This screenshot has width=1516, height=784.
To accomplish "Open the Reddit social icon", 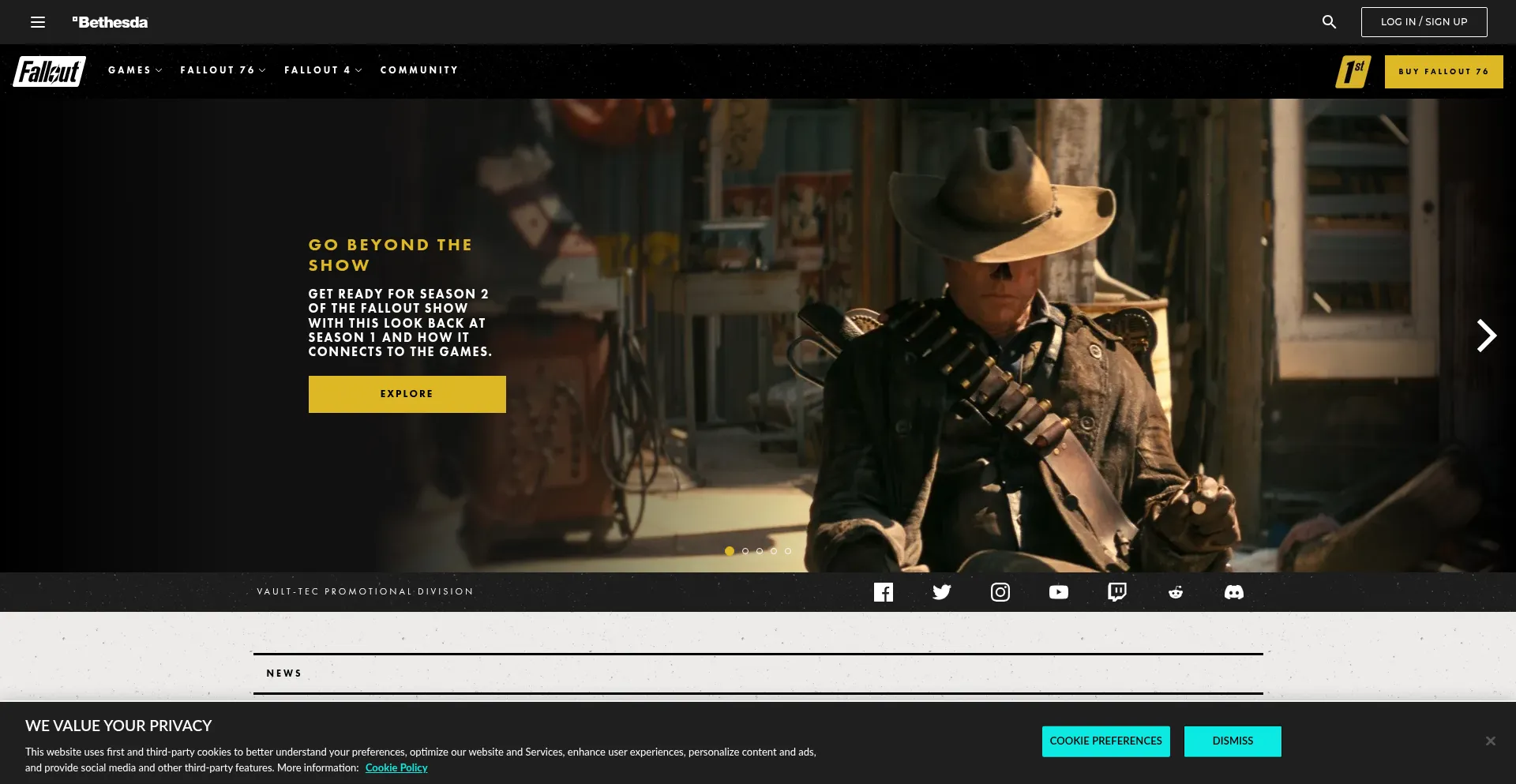I will coord(1175,592).
